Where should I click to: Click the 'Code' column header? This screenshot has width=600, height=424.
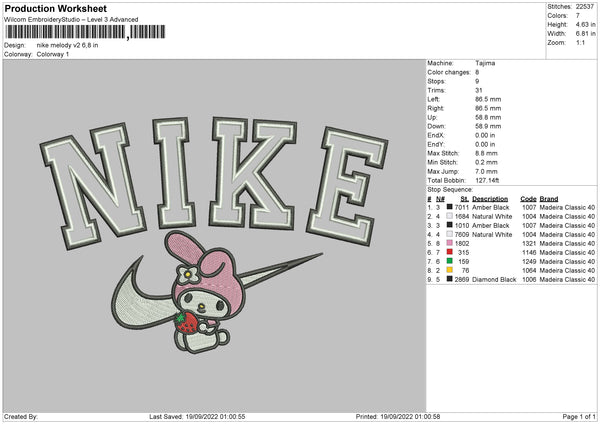[x=528, y=199]
